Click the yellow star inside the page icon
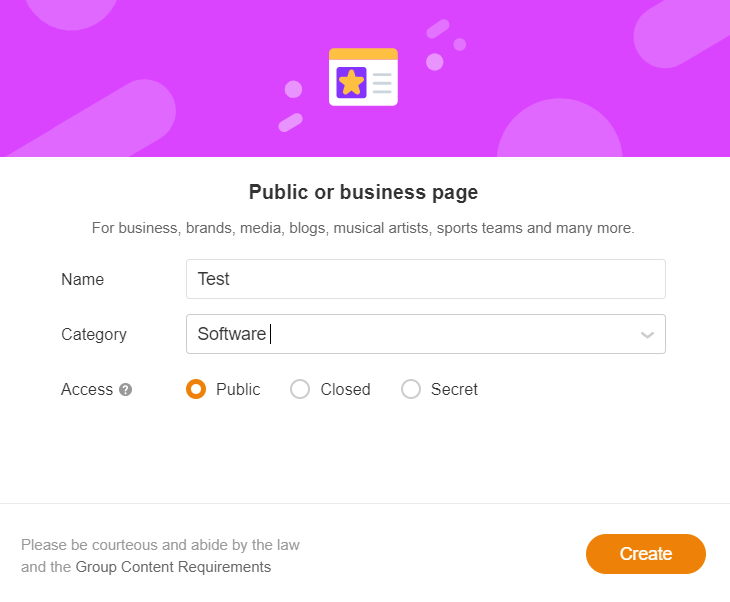This screenshot has height=602, width=730. [351, 82]
